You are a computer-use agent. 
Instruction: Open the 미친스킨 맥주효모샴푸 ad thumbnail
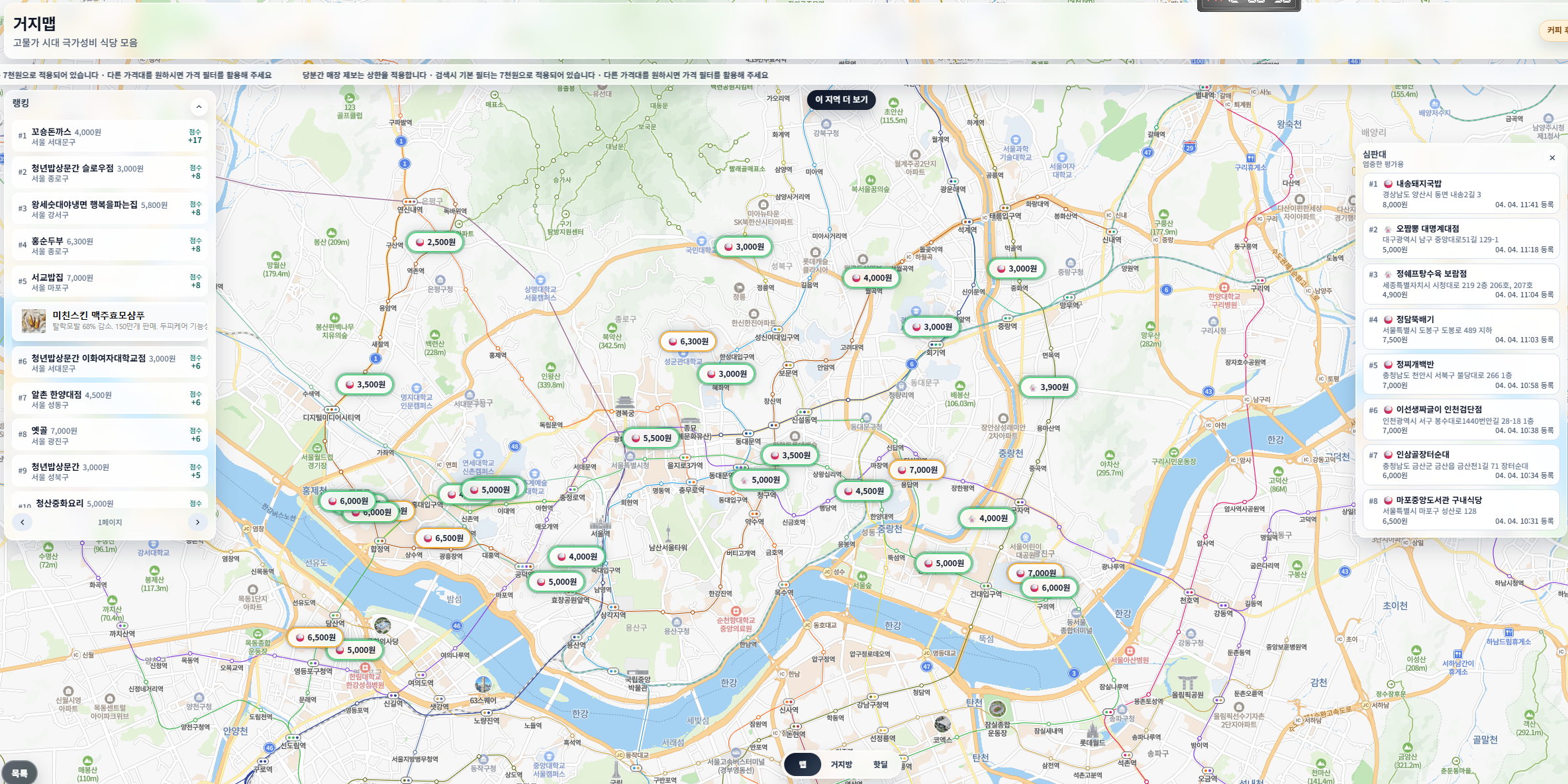34,321
